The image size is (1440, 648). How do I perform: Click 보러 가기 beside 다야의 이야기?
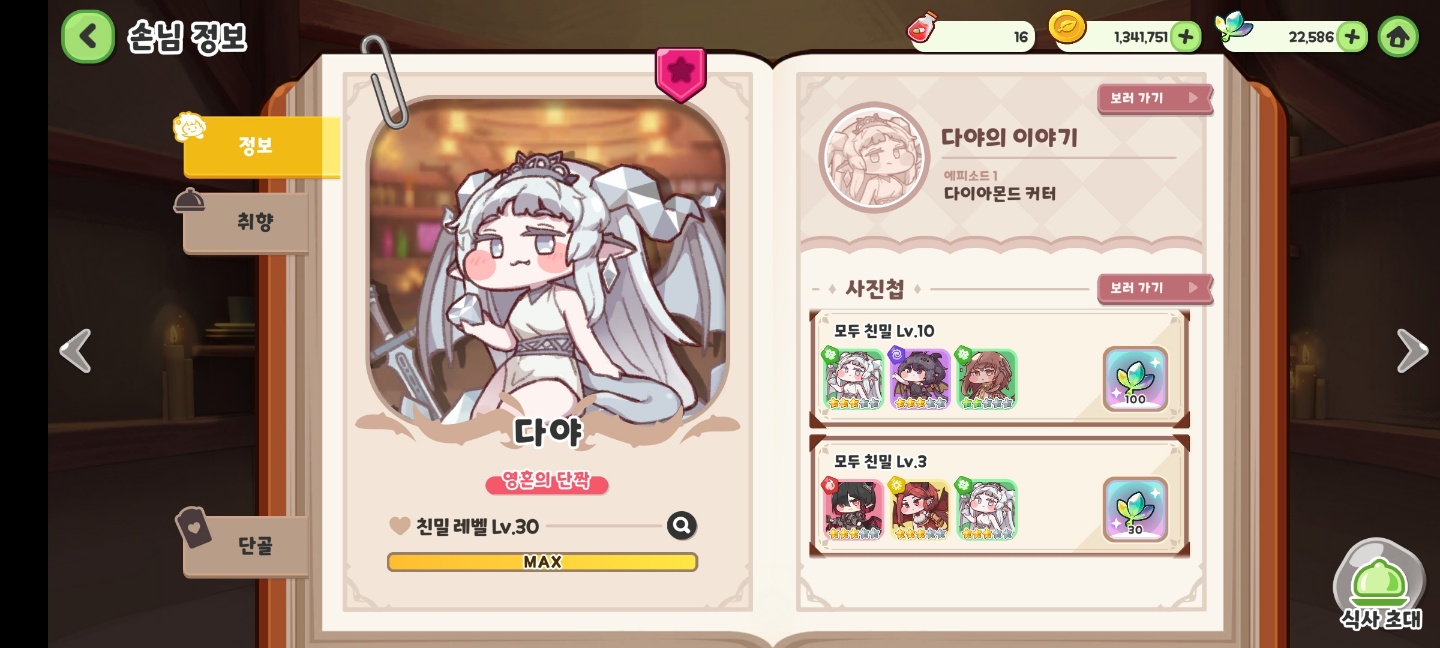[1155, 98]
